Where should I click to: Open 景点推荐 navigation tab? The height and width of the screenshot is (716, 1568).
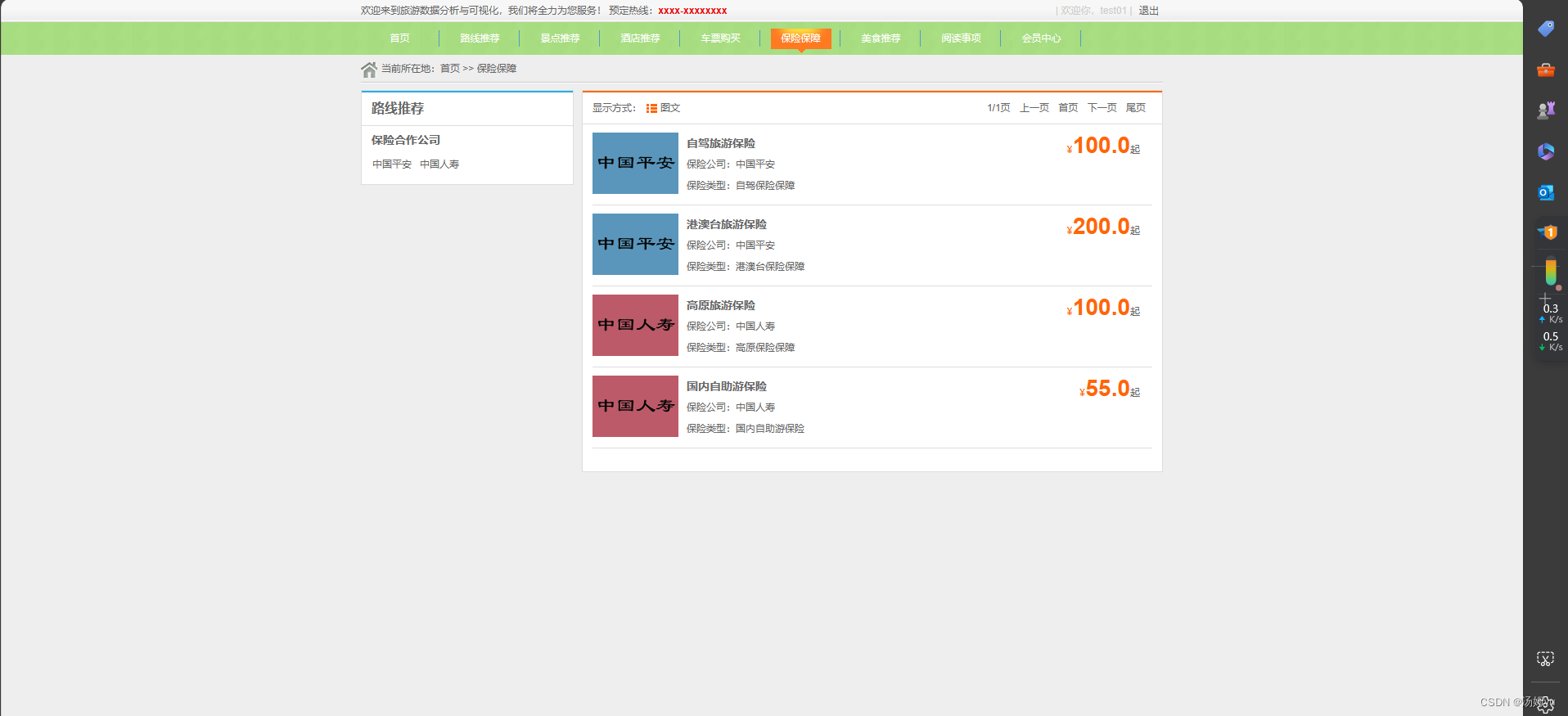click(x=560, y=38)
